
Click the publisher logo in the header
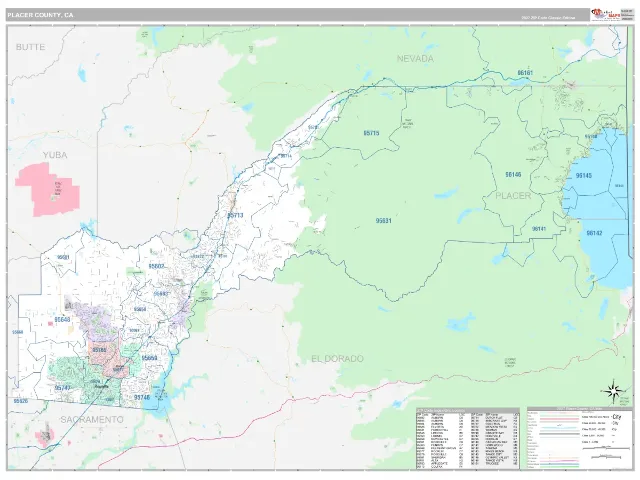click(x=605, y=14)
